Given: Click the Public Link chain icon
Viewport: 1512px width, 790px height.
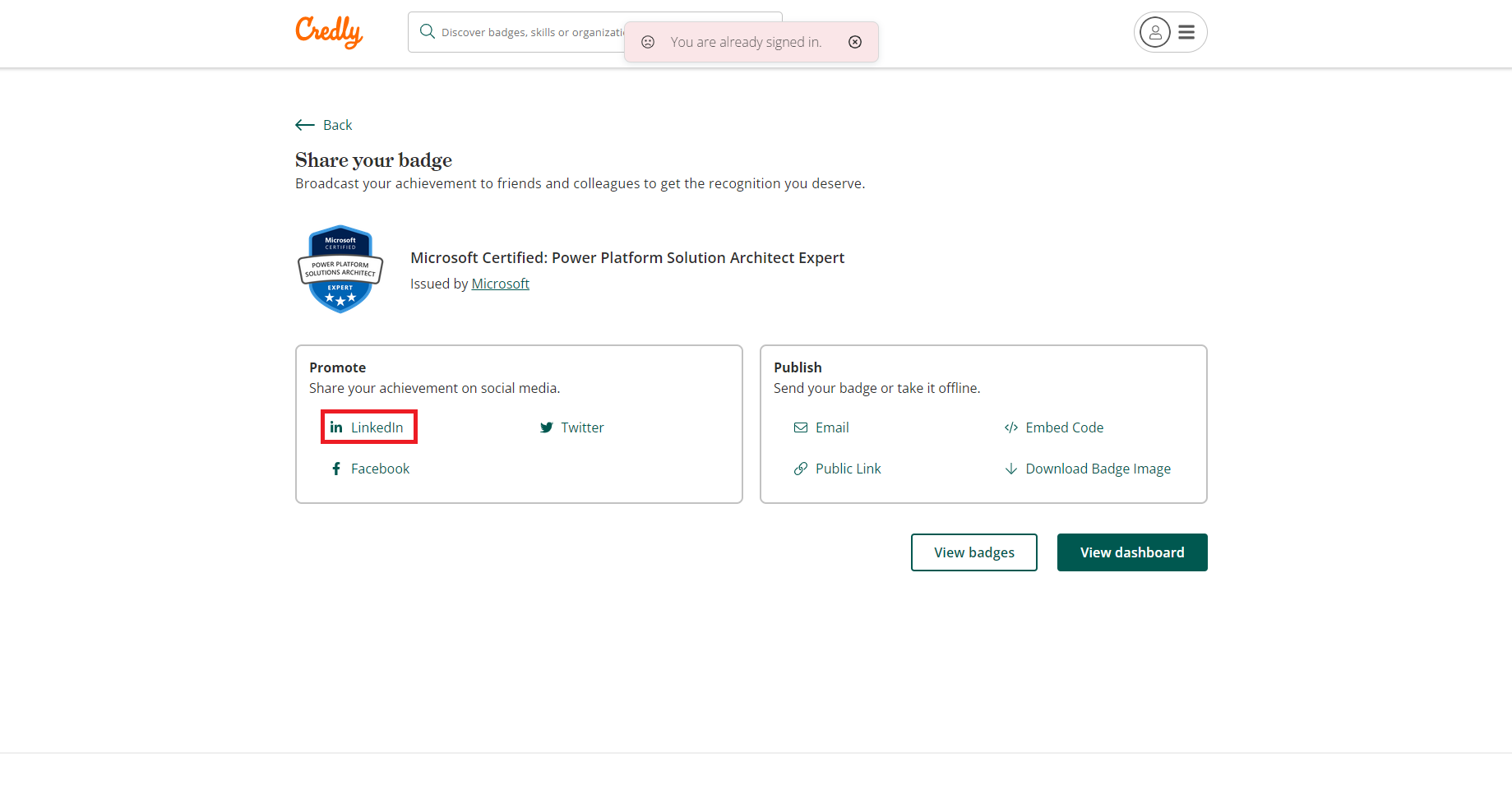Looking at the screenshot, I should tap(801, 469).
